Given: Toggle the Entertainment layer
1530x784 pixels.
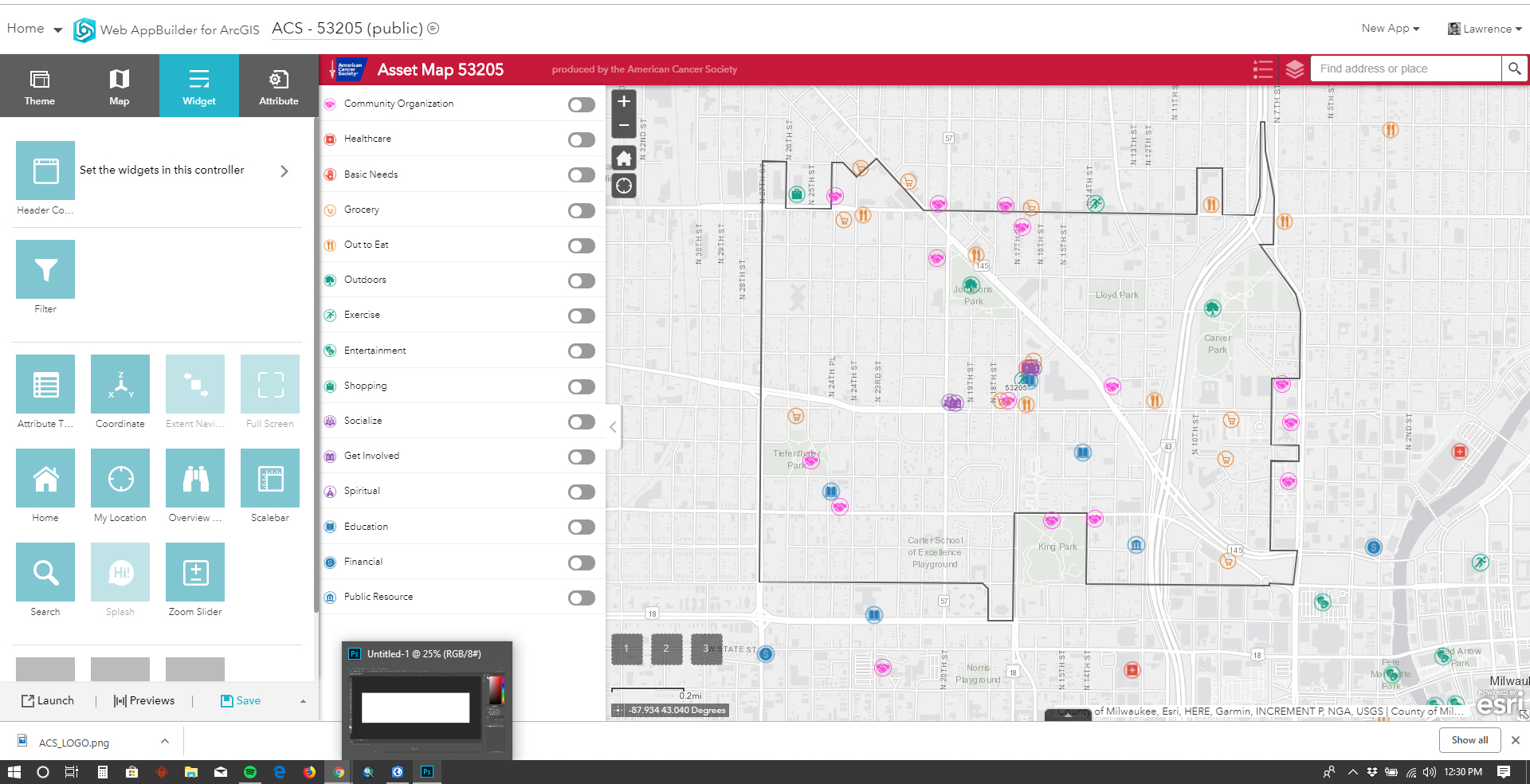Looking at the screenshot, I should pyautogui.click(x=582, y=351).
